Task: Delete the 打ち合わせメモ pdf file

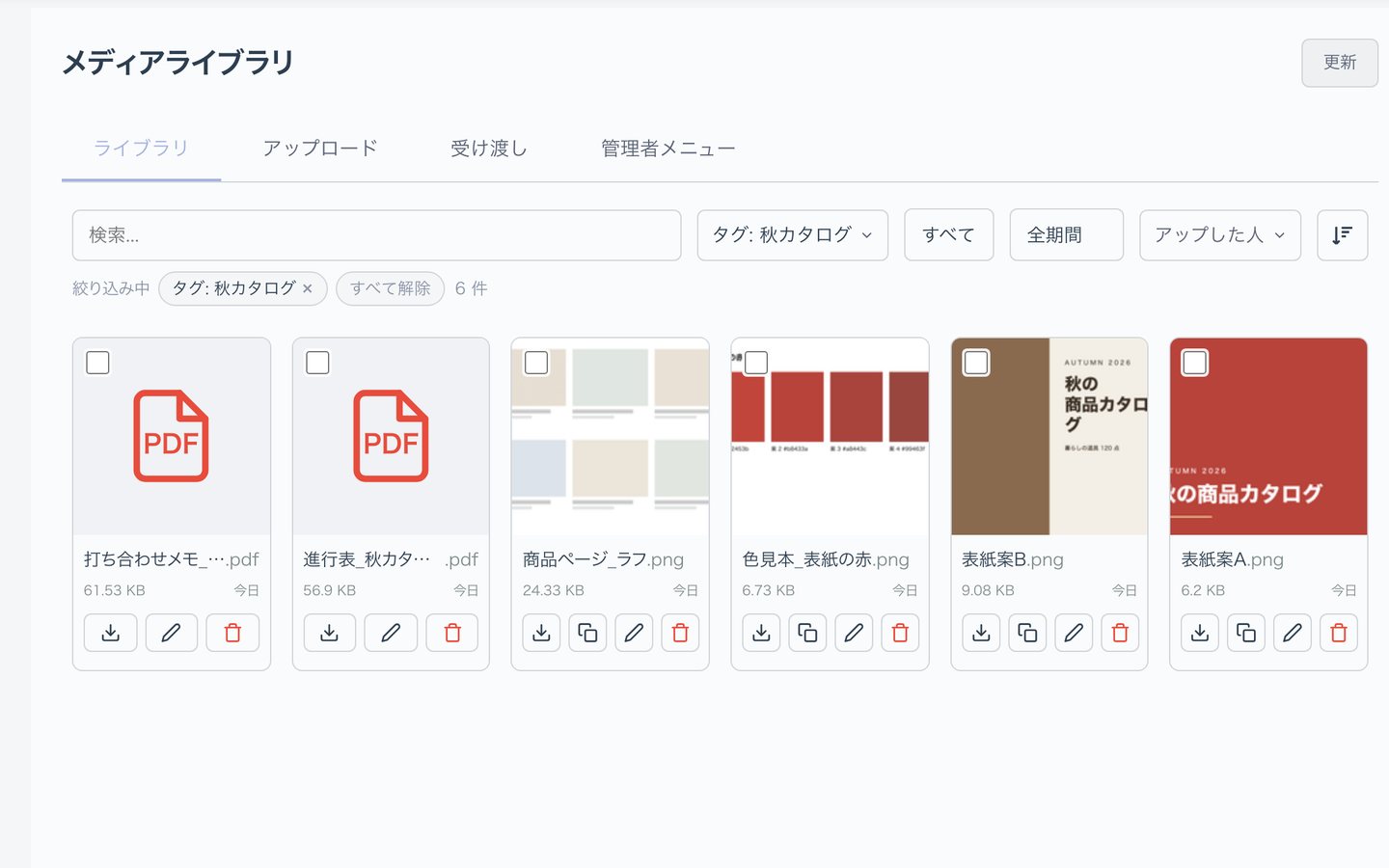Action: click(232, 633)
